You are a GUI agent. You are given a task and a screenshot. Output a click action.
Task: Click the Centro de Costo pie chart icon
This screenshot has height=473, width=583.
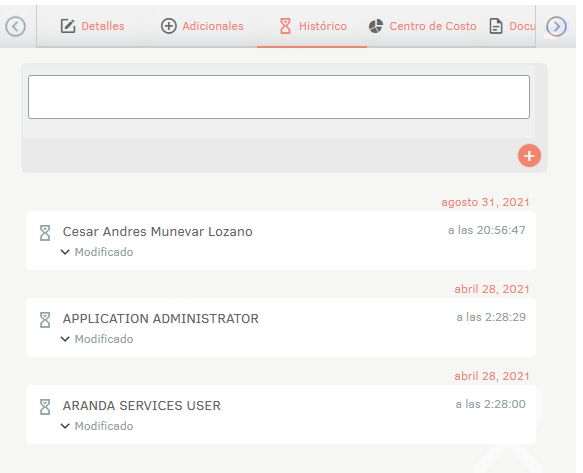tap(376, 26)
